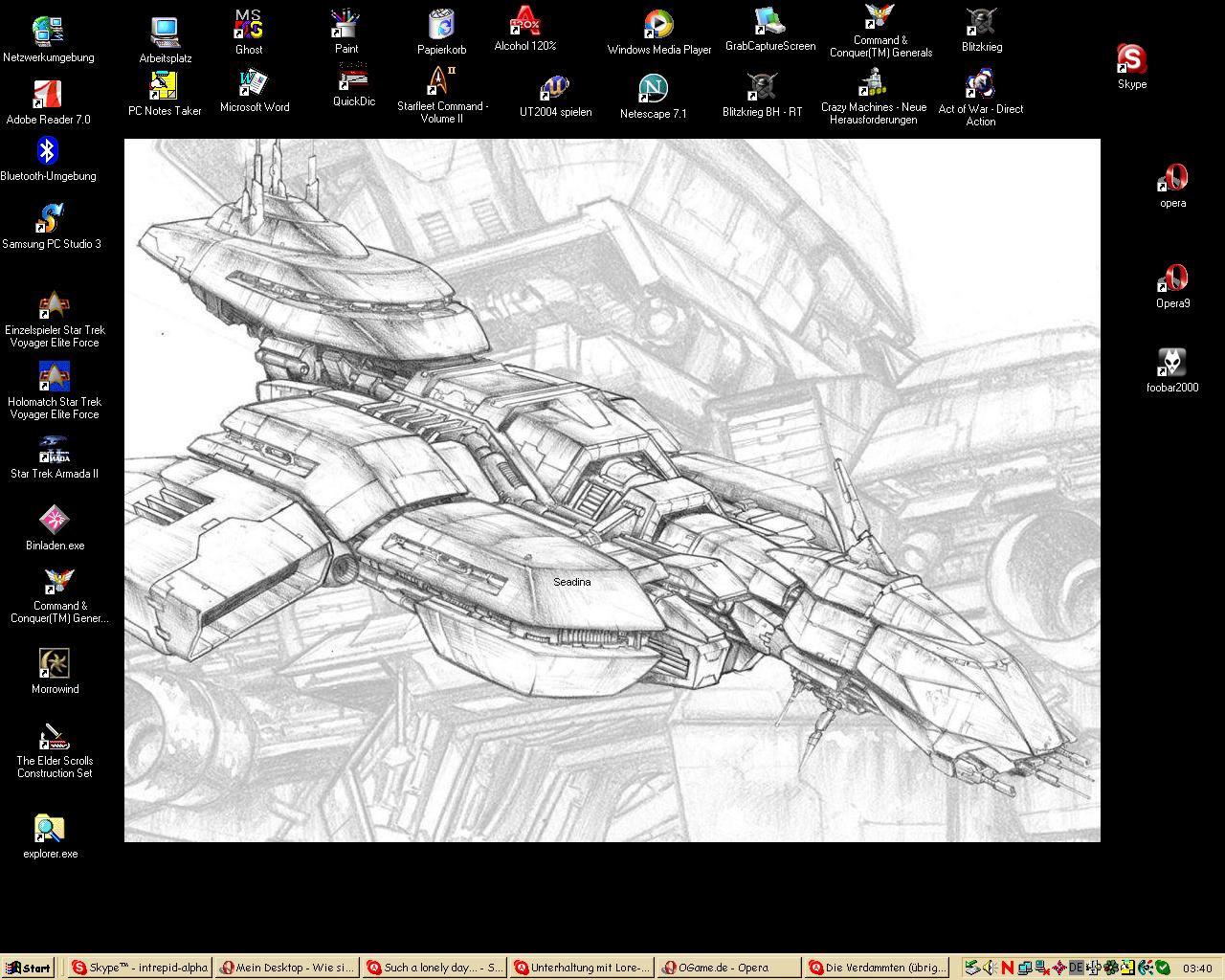The width and height of the screenshot is (1225, 980).
Task: Select the Star Trek Armada II icon
Action: [x=55, y=451]
